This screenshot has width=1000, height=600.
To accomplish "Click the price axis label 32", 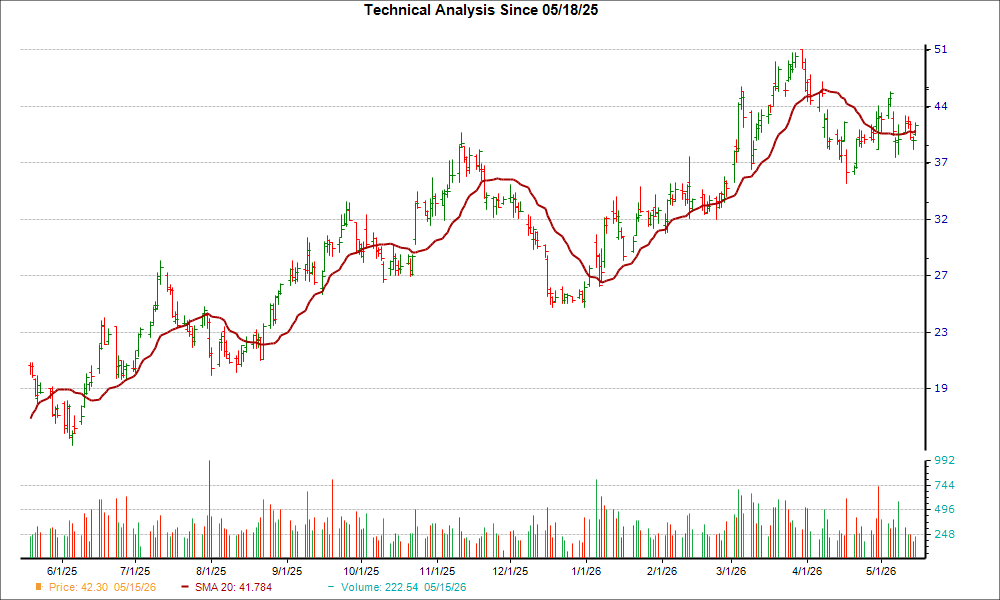I will click(941, 219).
